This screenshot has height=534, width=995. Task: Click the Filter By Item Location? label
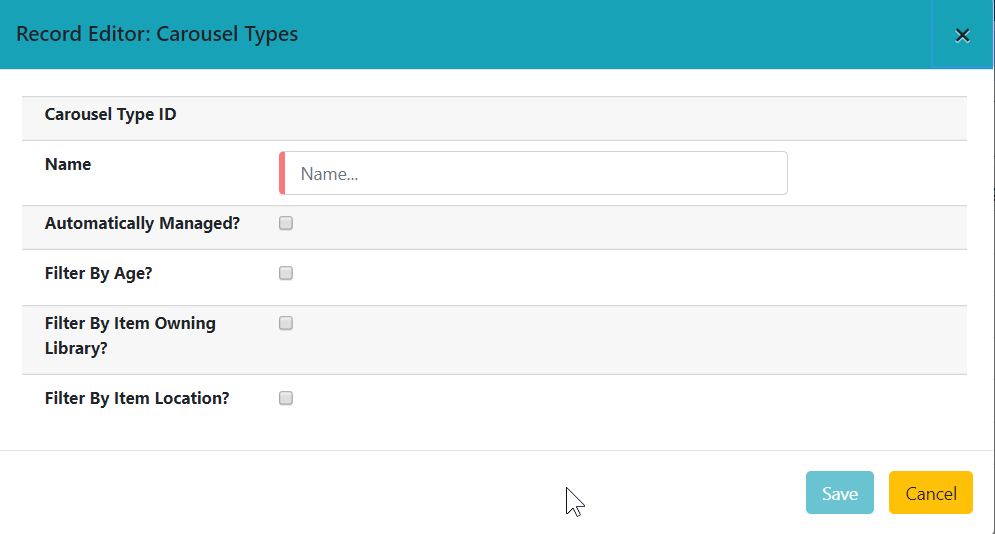click(137, 398)
